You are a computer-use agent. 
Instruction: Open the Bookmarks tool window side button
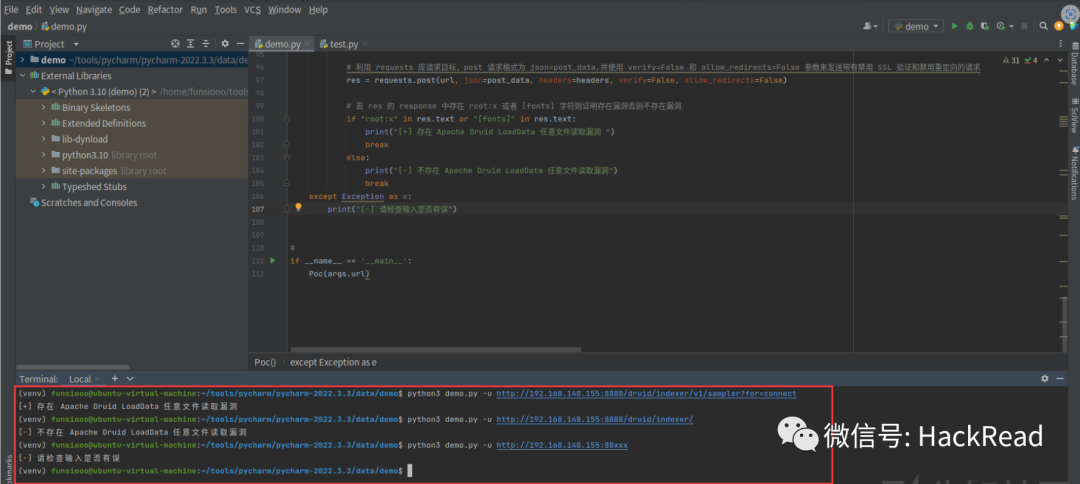(8, 468)
